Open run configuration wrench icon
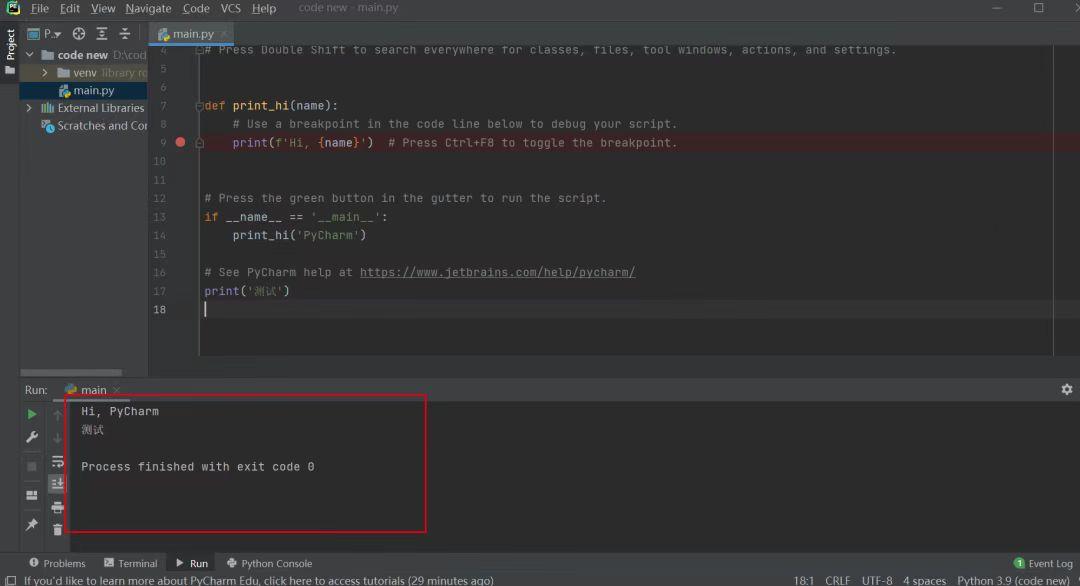Image resolution: width=1080 pixels, height=586 pixels. click(32, 437)
